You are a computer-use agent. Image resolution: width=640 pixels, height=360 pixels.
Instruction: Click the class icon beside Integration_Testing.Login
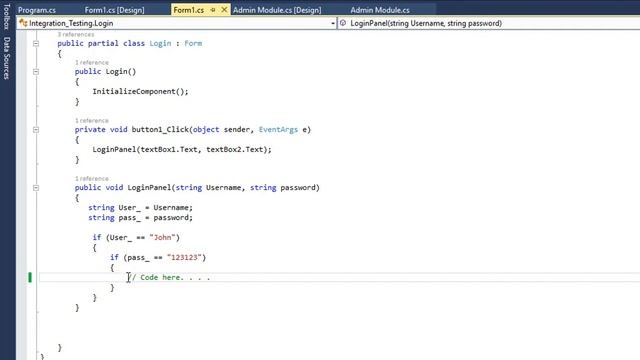(x=23, y=23)
